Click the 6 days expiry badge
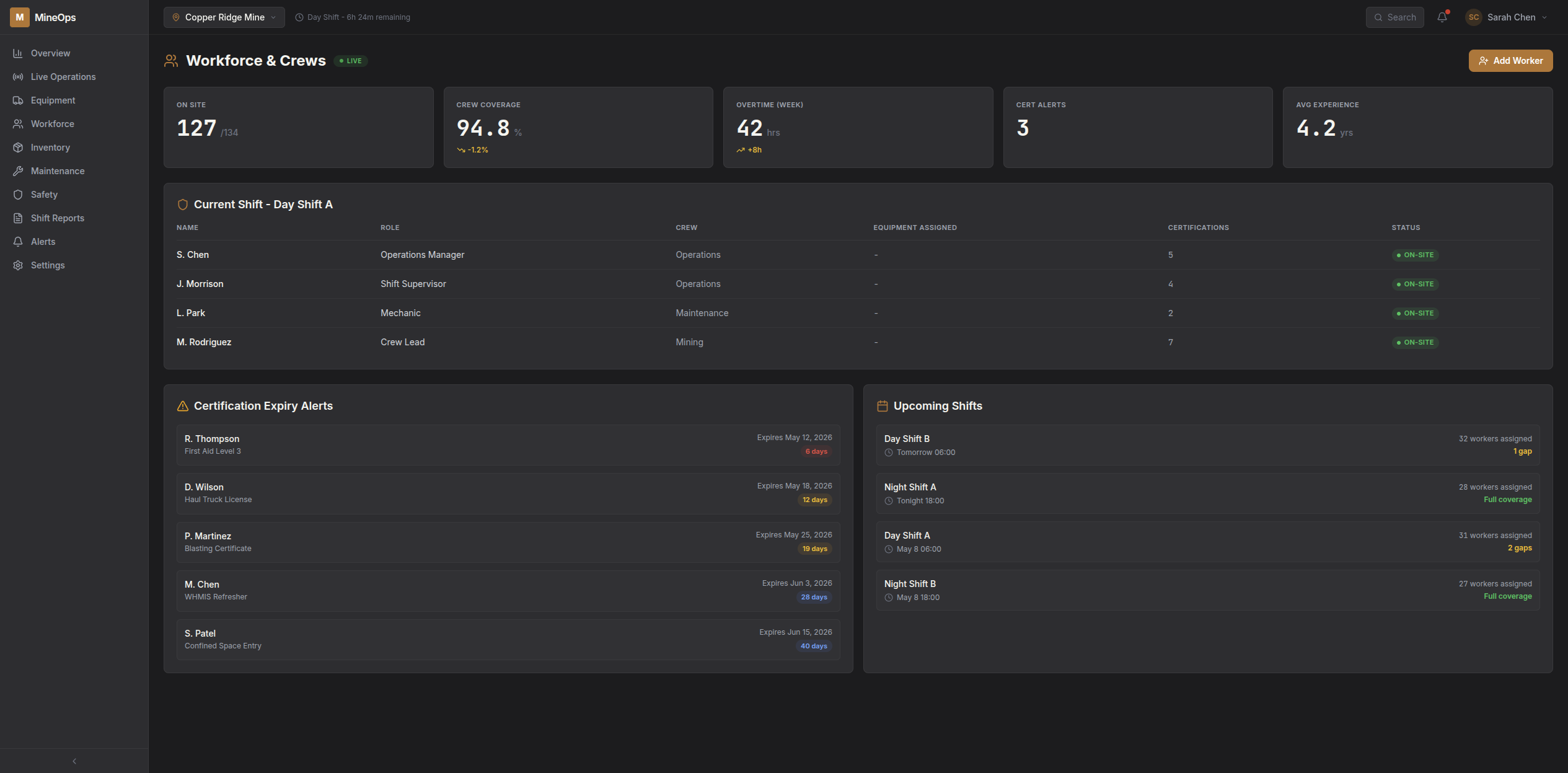Screen dimensions: 1568x773 [816, 451]
